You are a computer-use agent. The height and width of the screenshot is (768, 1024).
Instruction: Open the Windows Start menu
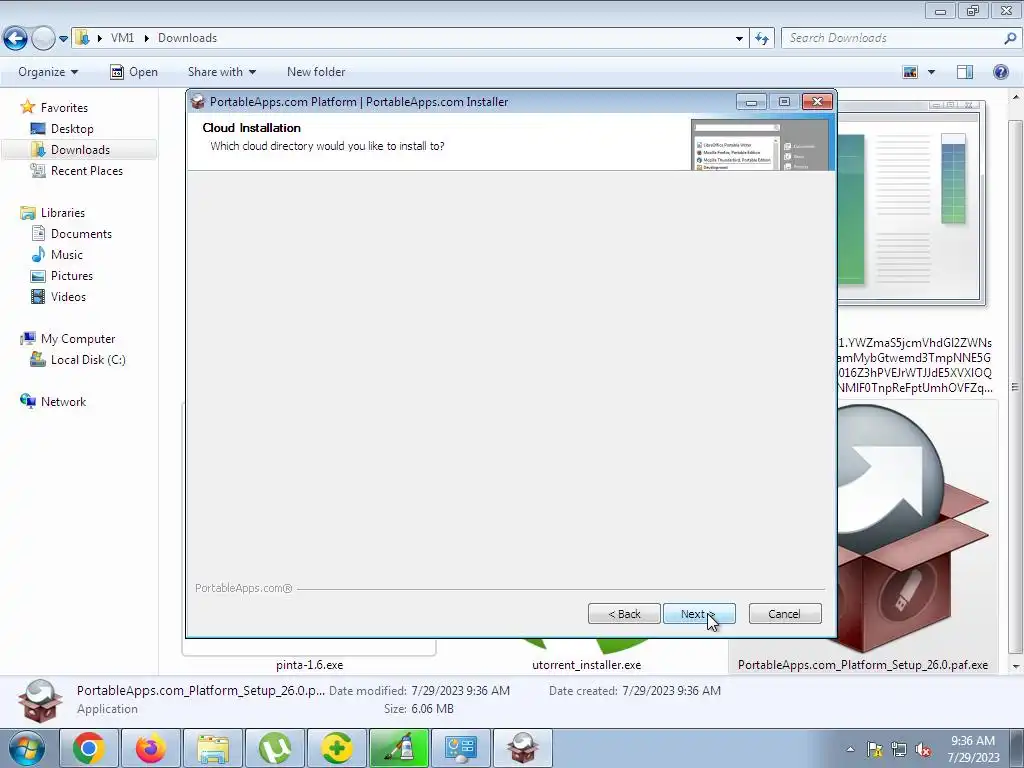26,748
